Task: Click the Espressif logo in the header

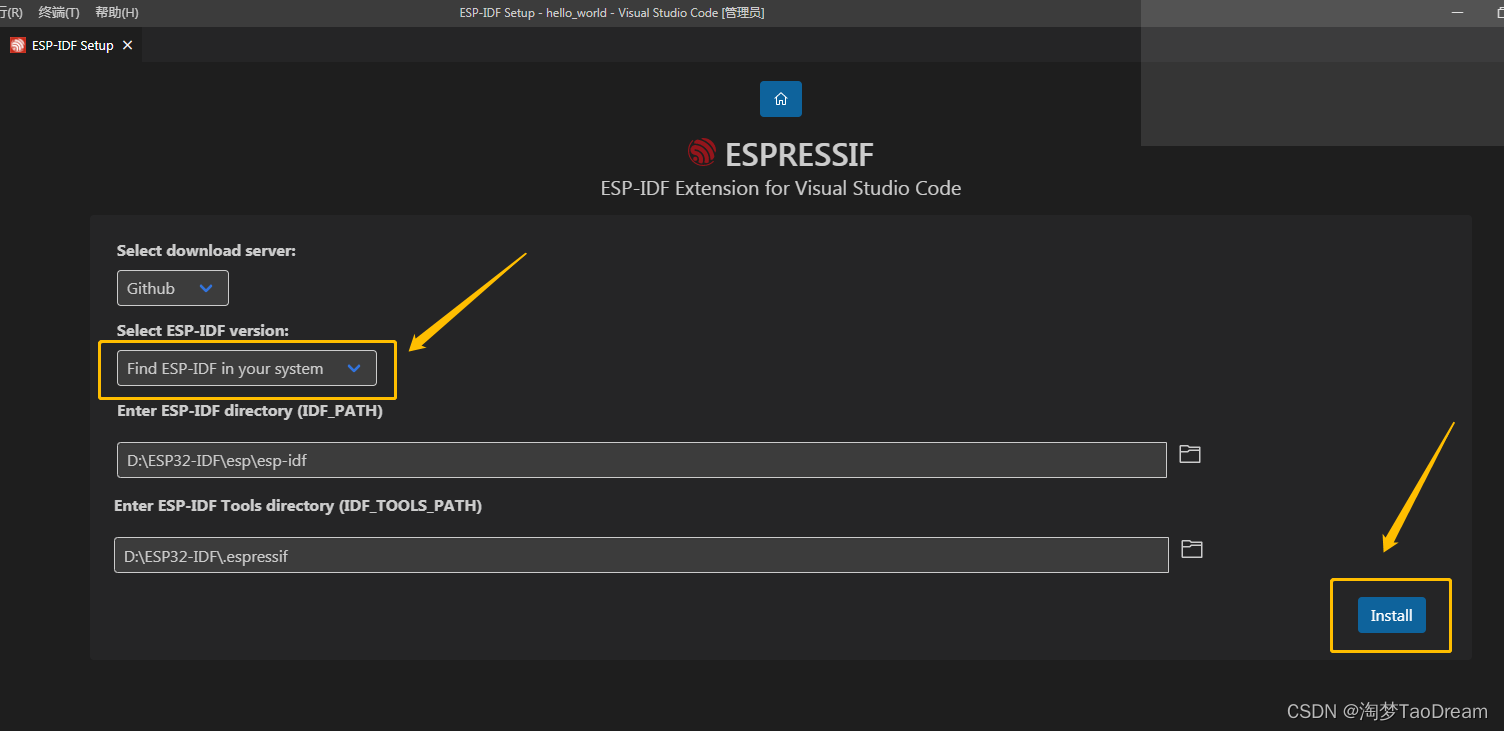Action: click(x=702, y=153)
